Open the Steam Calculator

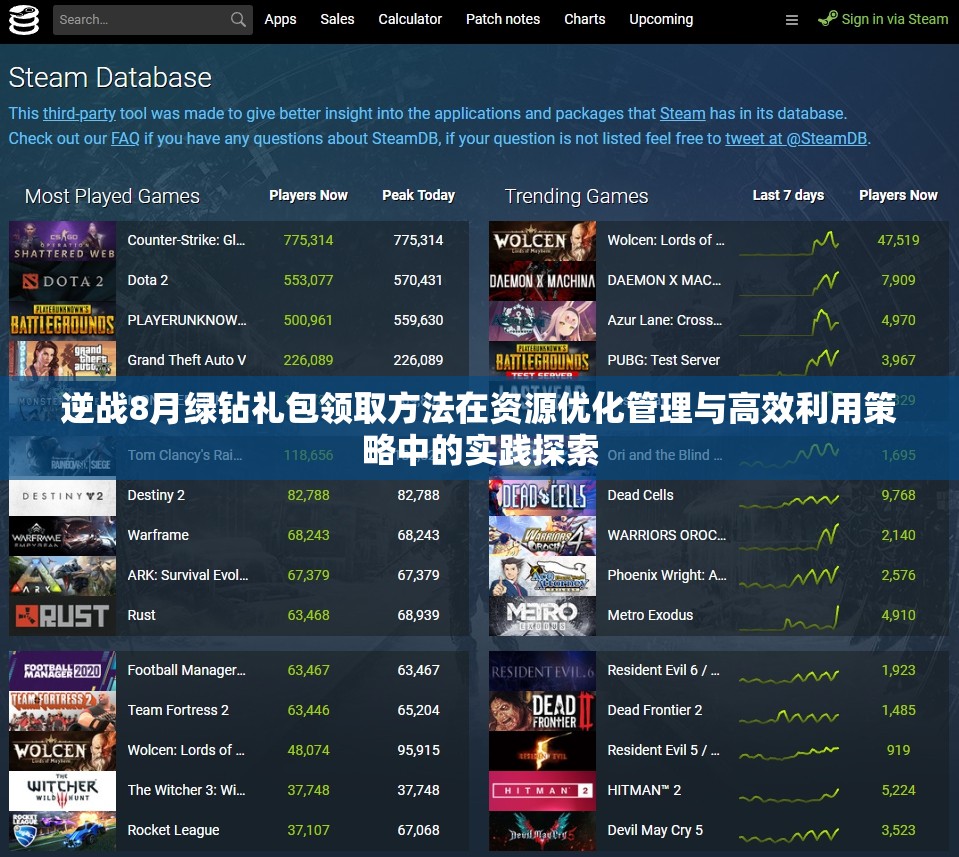coord(410,19)
